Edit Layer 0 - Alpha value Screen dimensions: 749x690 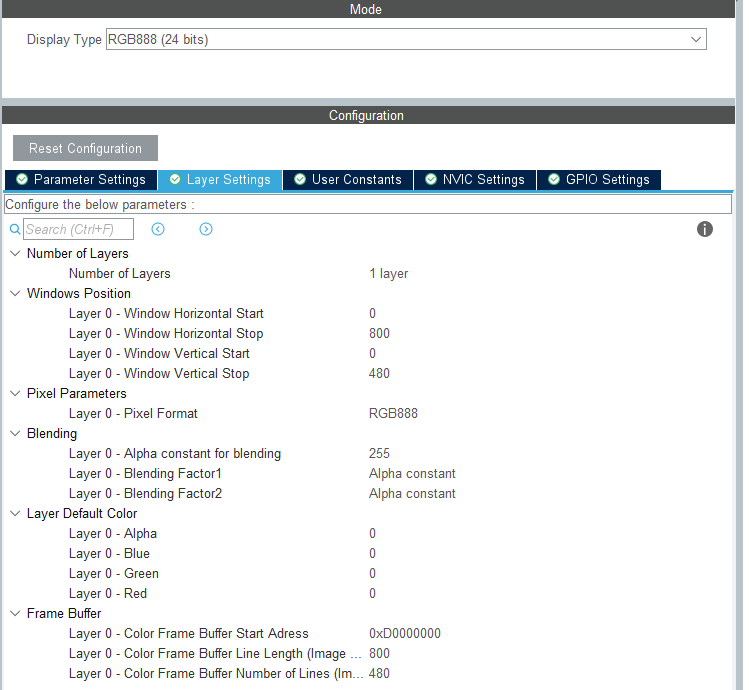coord(372,533)
